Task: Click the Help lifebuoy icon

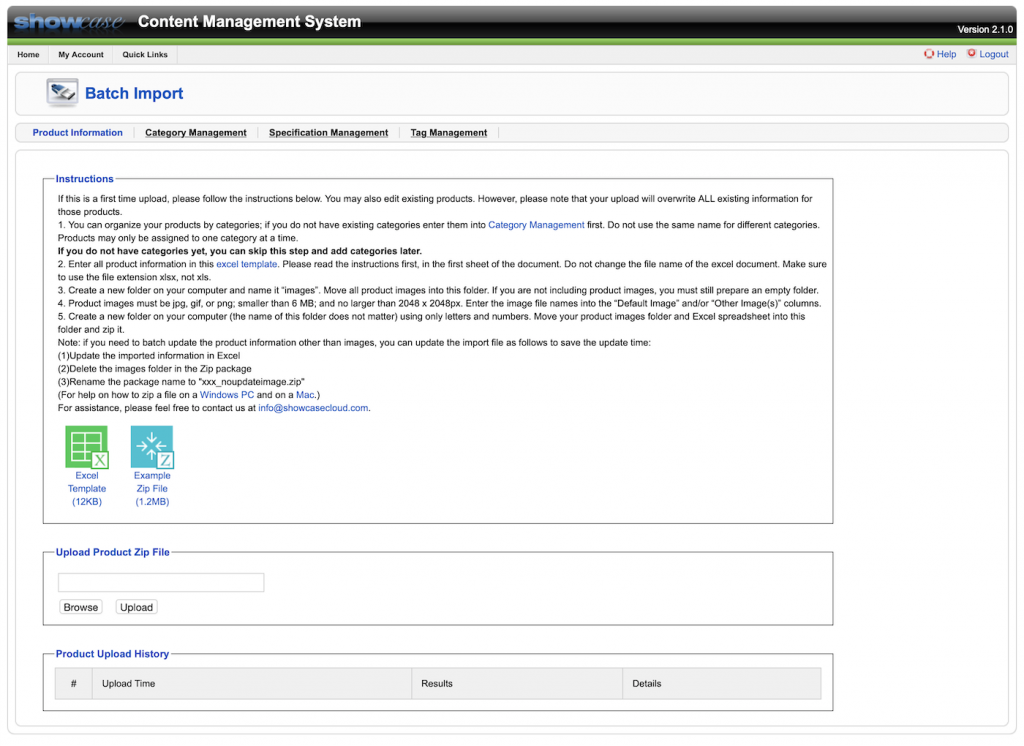Action: tap(929, 54)
